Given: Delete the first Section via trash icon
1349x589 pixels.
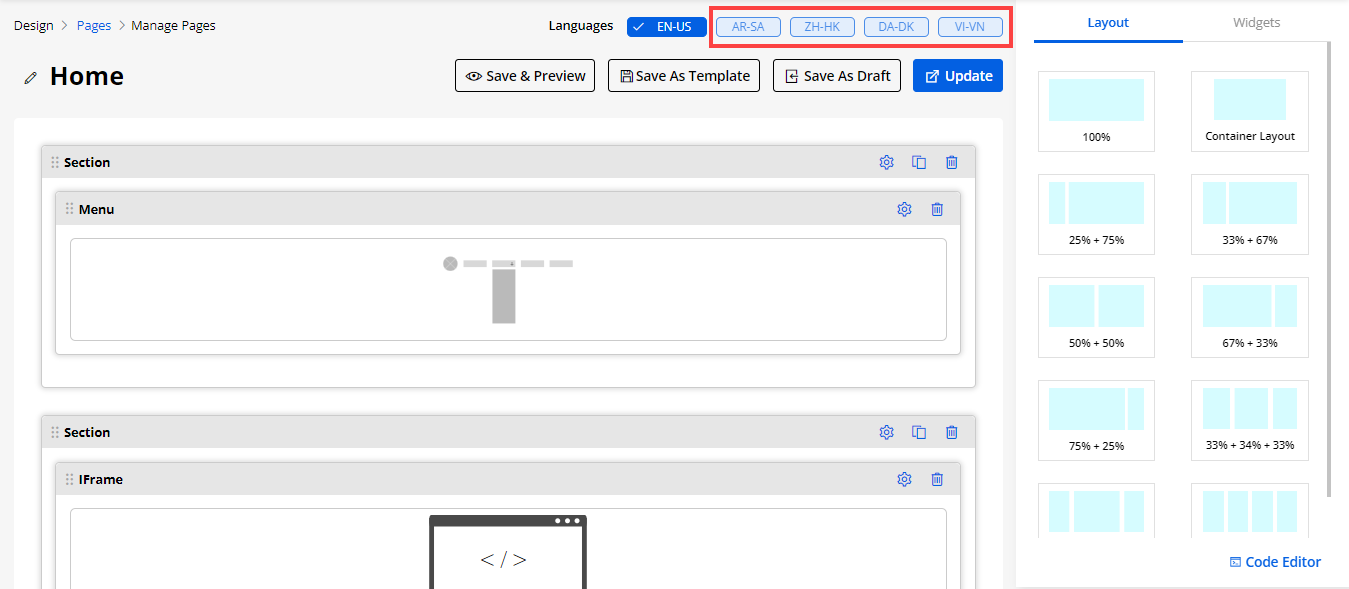Looking at the screenshot, I should [x=952, y=162].
